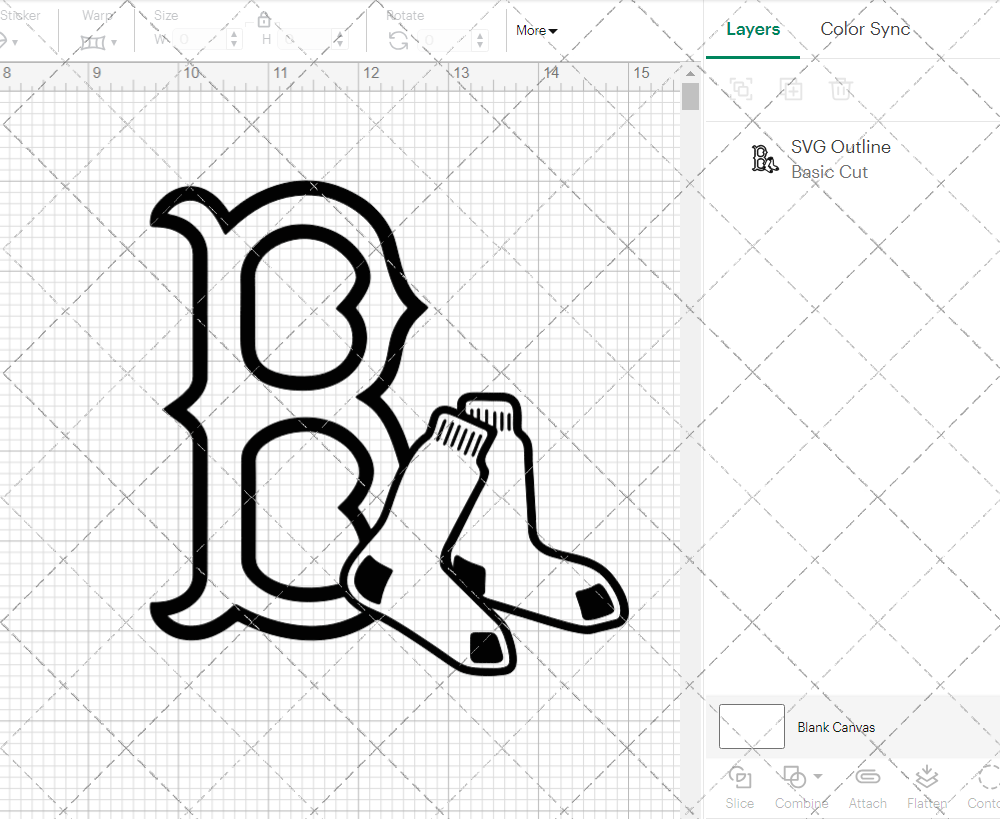The height and width of the screenshot is (819, 1000).
Task: Toggle the size aspect ratio lock
Action: tap(264, 19)
